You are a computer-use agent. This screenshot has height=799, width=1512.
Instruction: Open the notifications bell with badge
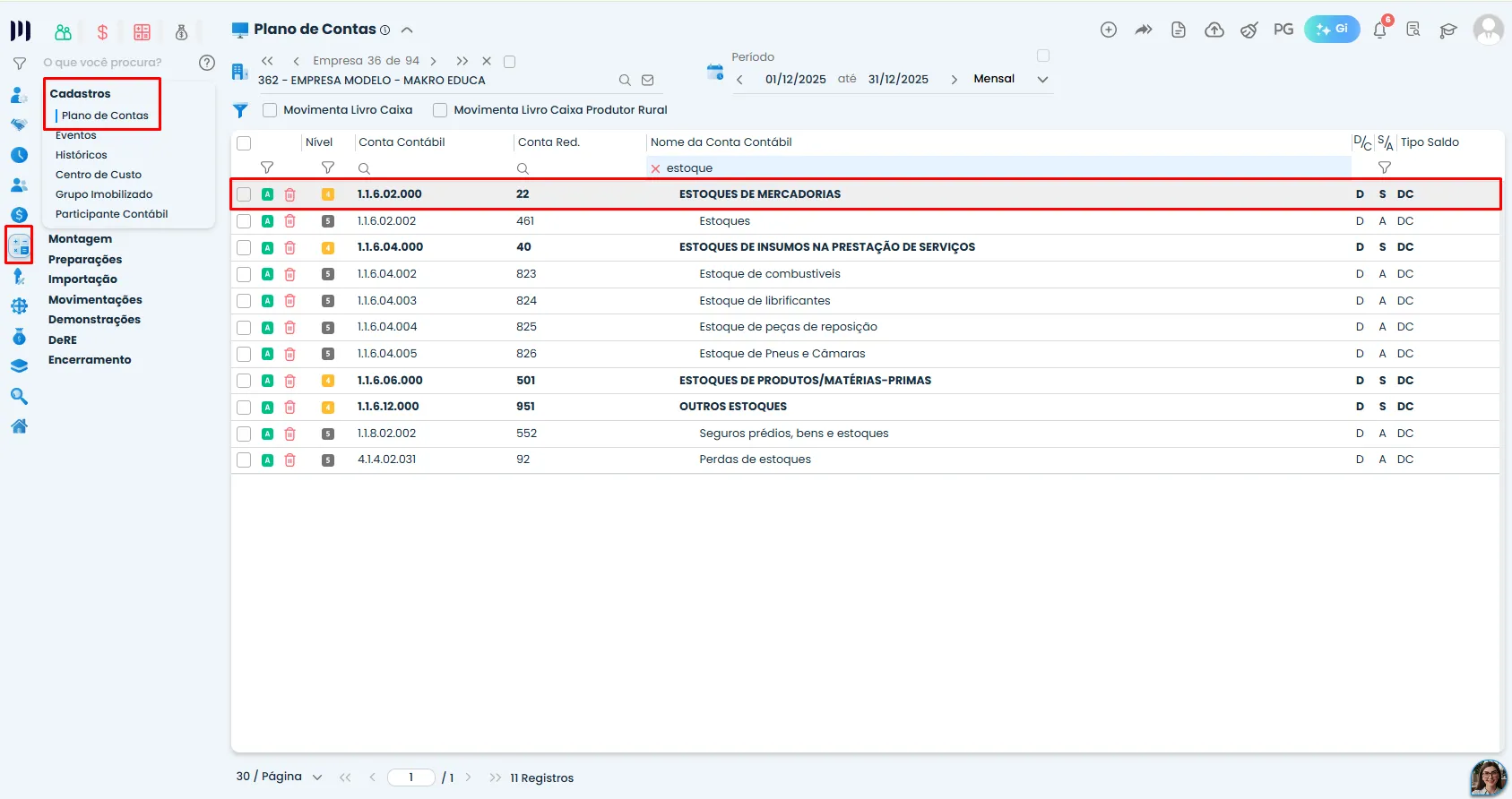coord(1381,29)
